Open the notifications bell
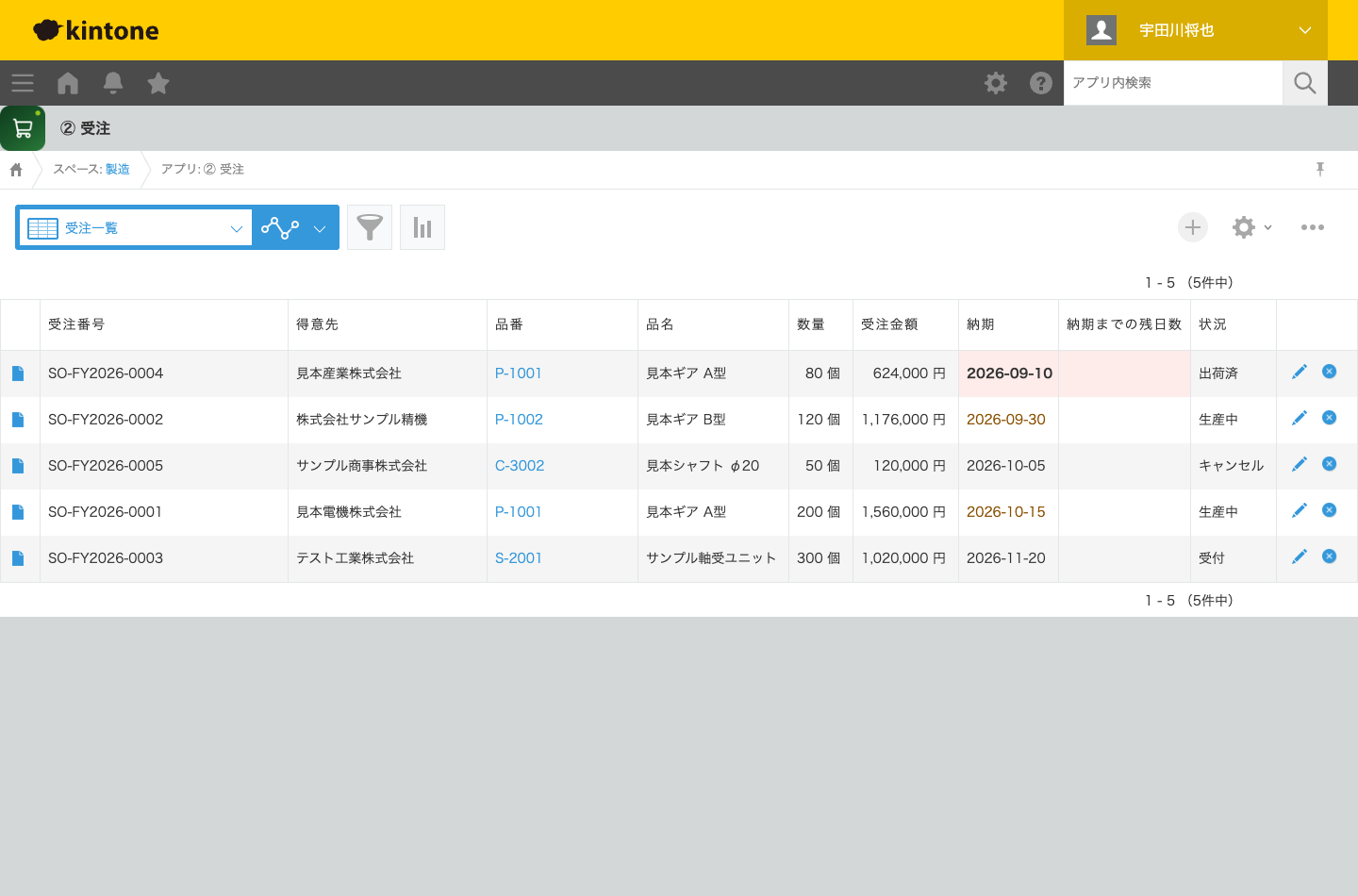Image resolution: width=1358 pixels, height=896 pixels. pos(113,83)
